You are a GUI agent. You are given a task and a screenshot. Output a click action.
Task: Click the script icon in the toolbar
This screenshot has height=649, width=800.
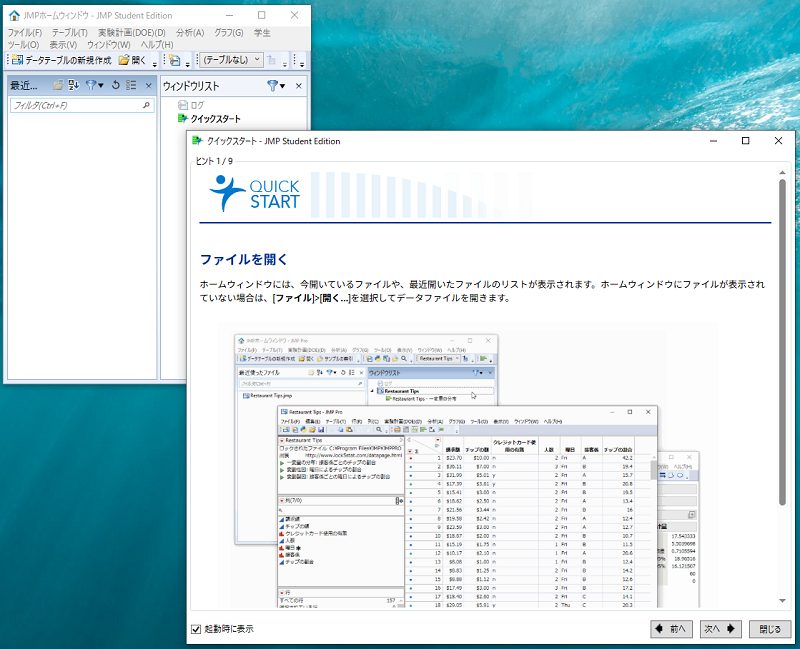coord(175,60)
